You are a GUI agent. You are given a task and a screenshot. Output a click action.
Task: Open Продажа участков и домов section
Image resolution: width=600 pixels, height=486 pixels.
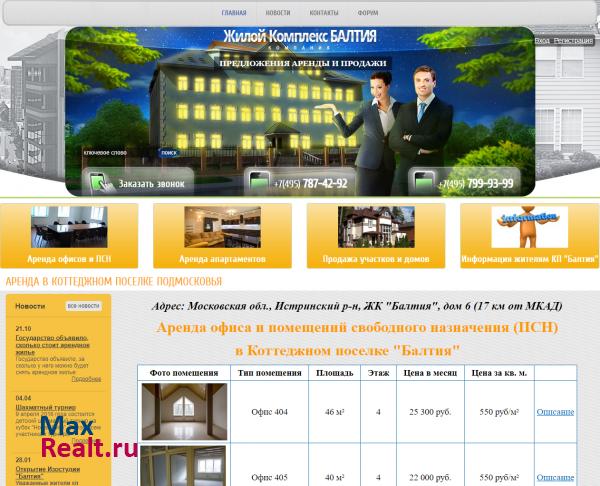pos(376,259)
